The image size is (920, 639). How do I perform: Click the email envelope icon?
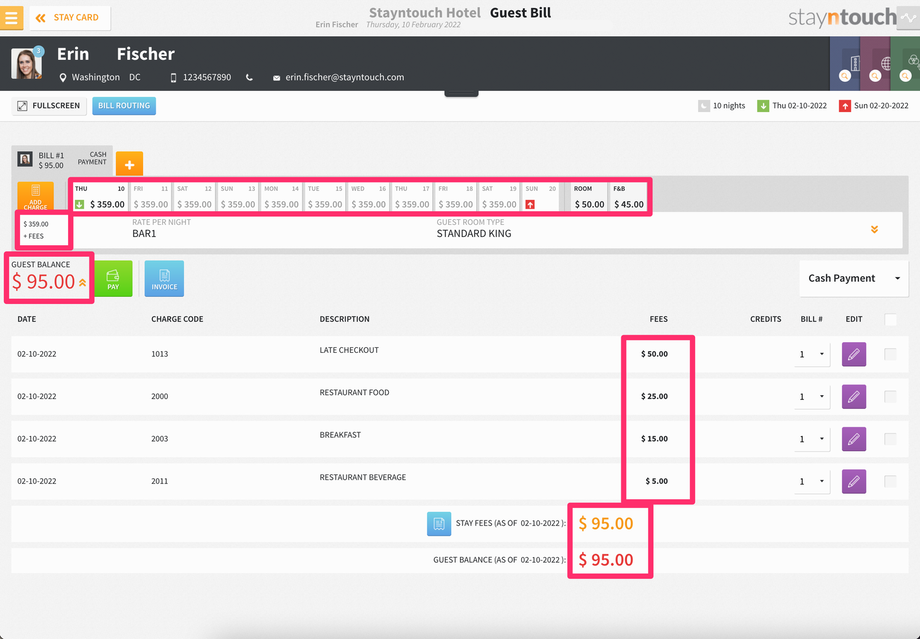[x=276, y=78]
